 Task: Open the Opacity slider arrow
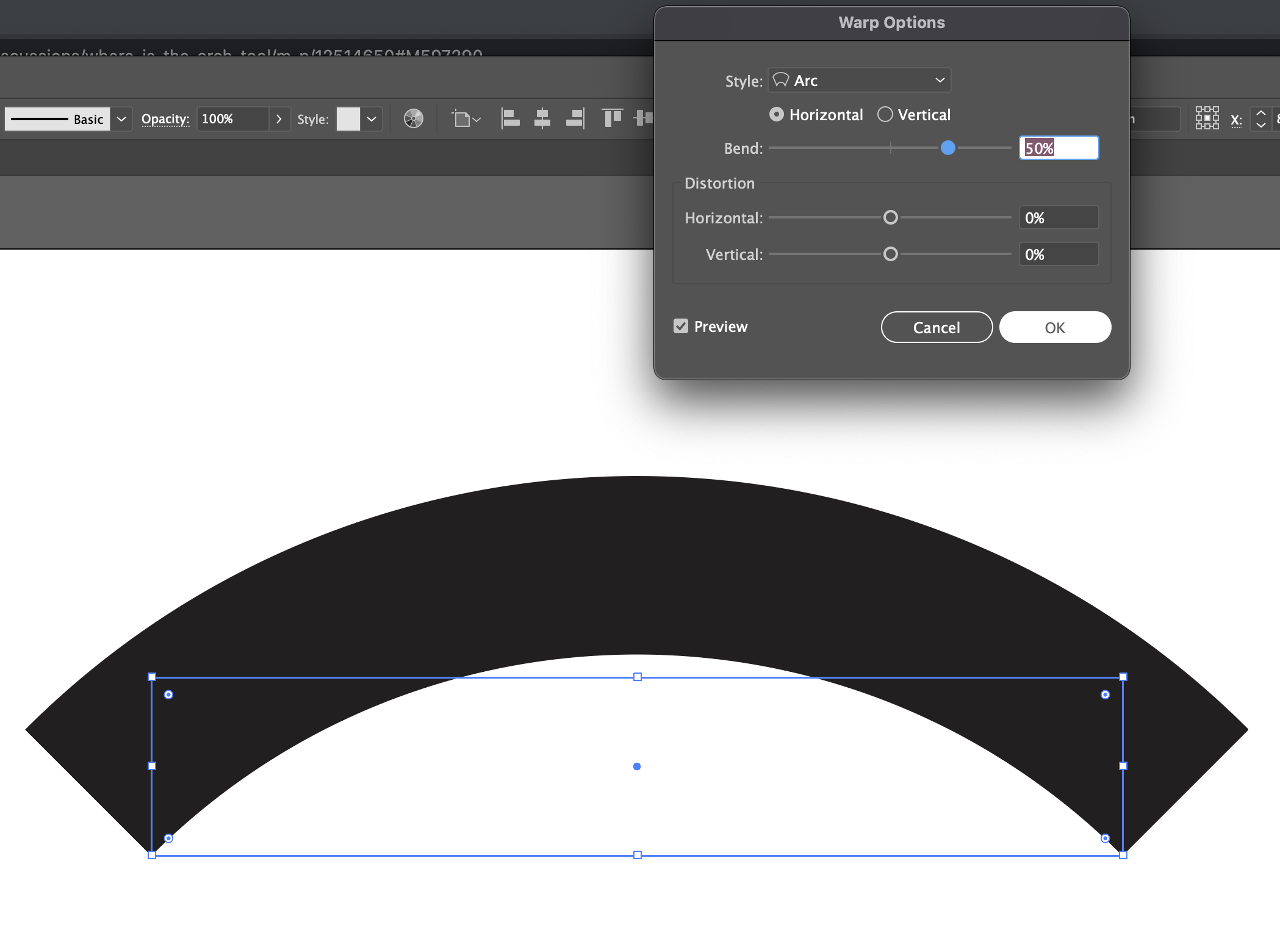(x=279, y=119)
